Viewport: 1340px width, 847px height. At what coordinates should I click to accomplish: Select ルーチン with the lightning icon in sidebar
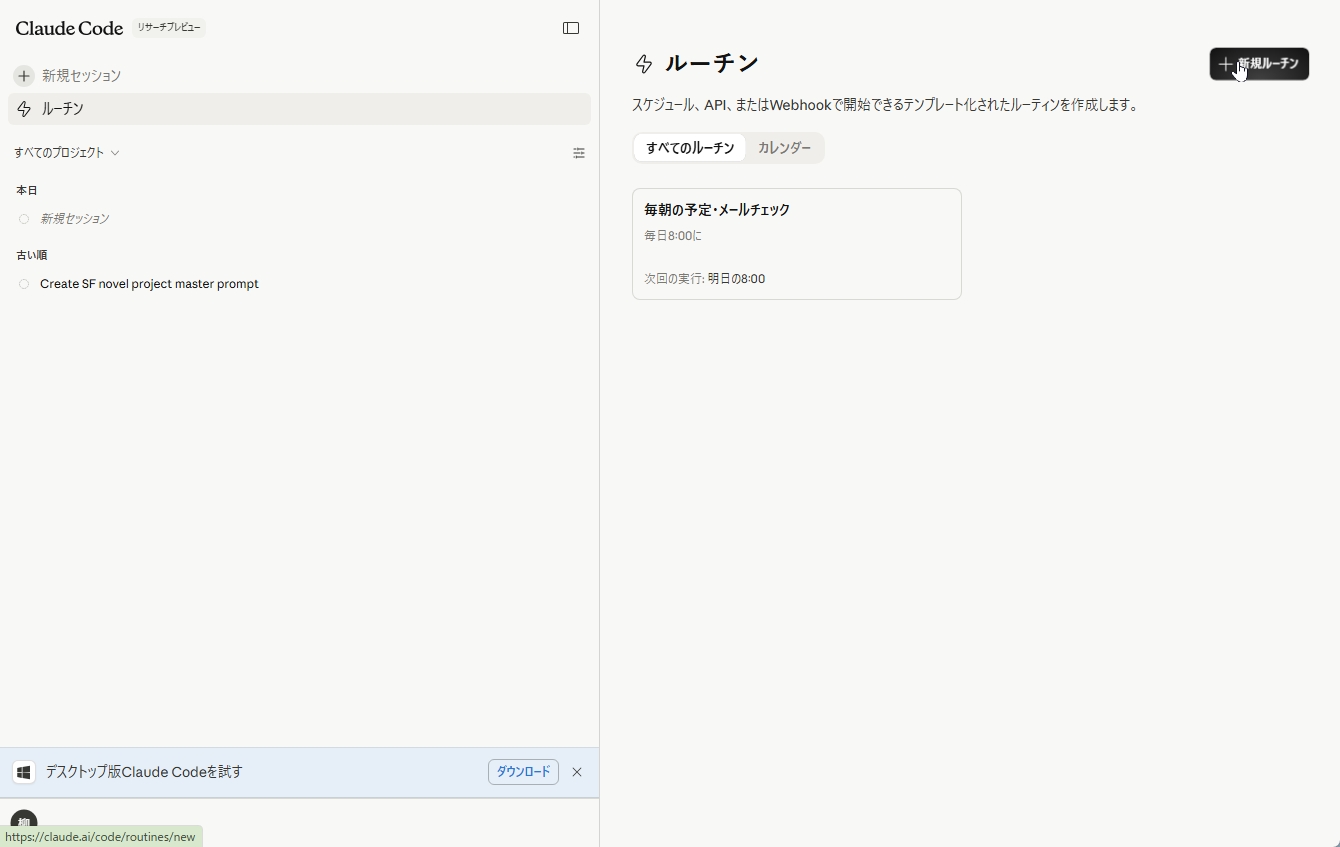[x=62, y=109]
